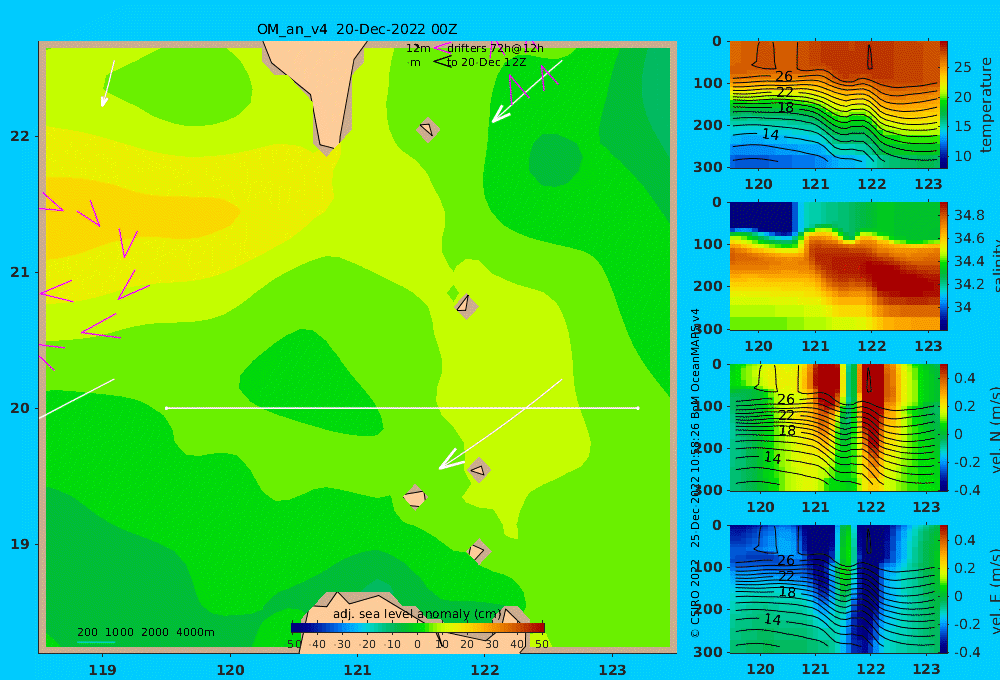
Task: Click contour label 14 in the temperature panel
Action: pyautogui.click(x=770, y=135)
